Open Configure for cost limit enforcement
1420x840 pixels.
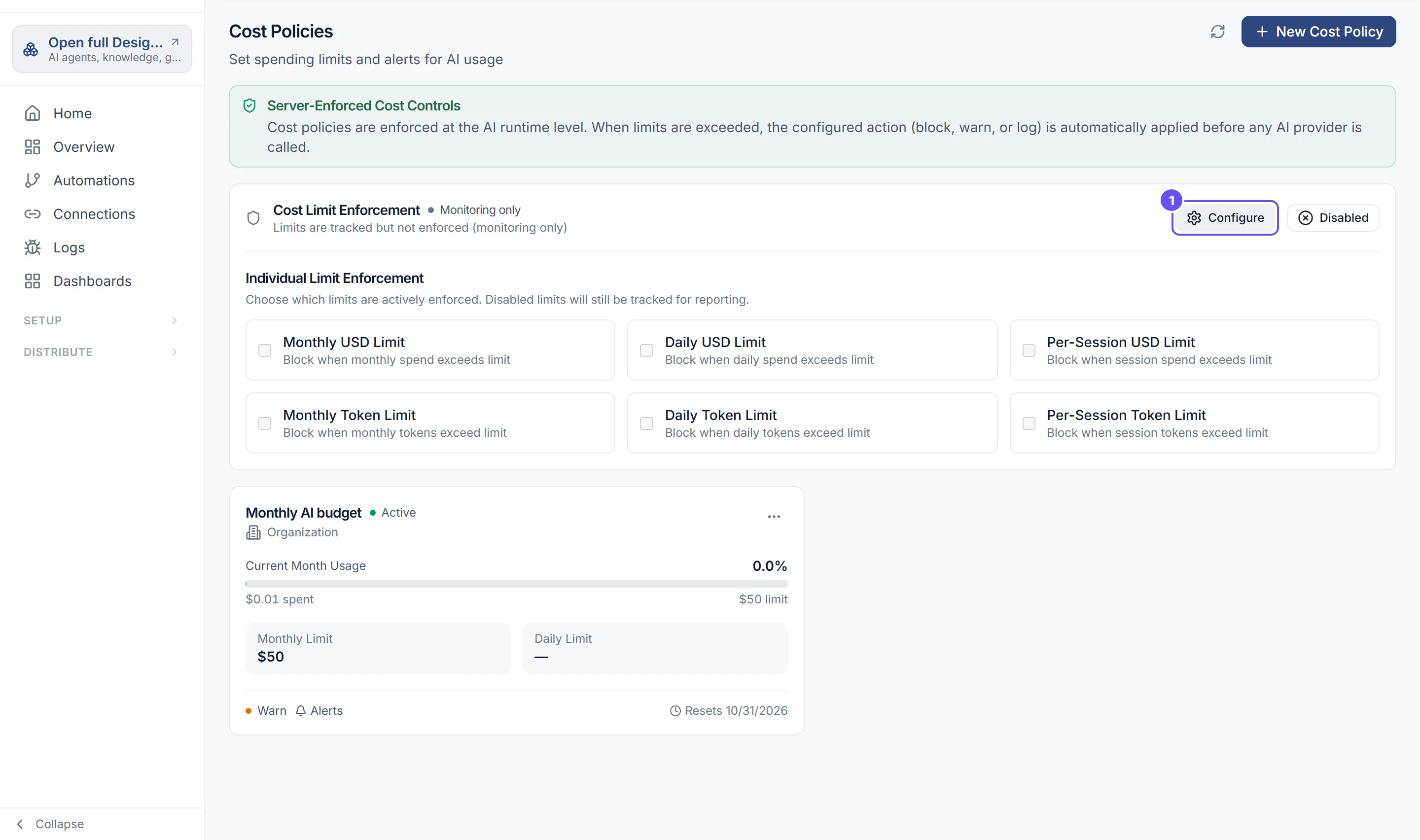(1225, 218)
